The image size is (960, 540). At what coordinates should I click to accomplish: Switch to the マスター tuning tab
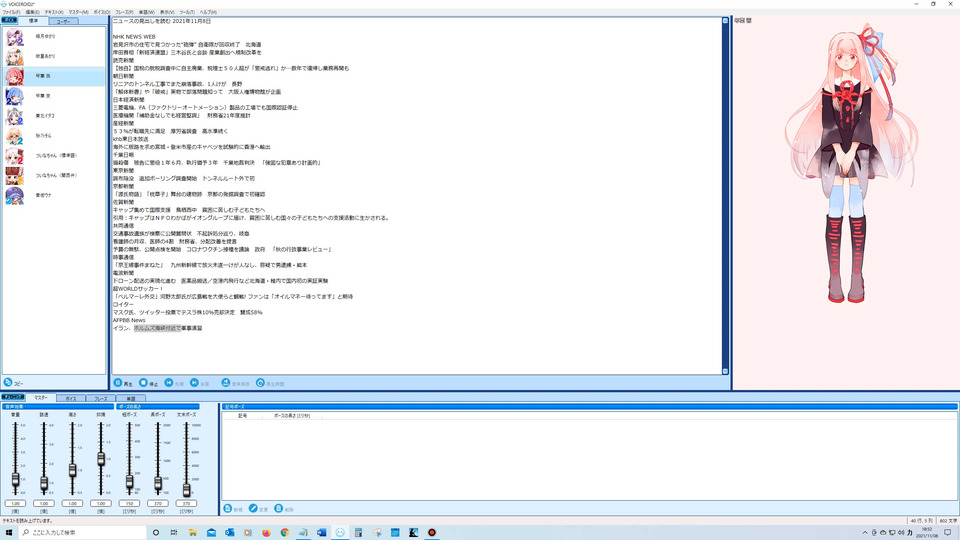coord(41,398)
